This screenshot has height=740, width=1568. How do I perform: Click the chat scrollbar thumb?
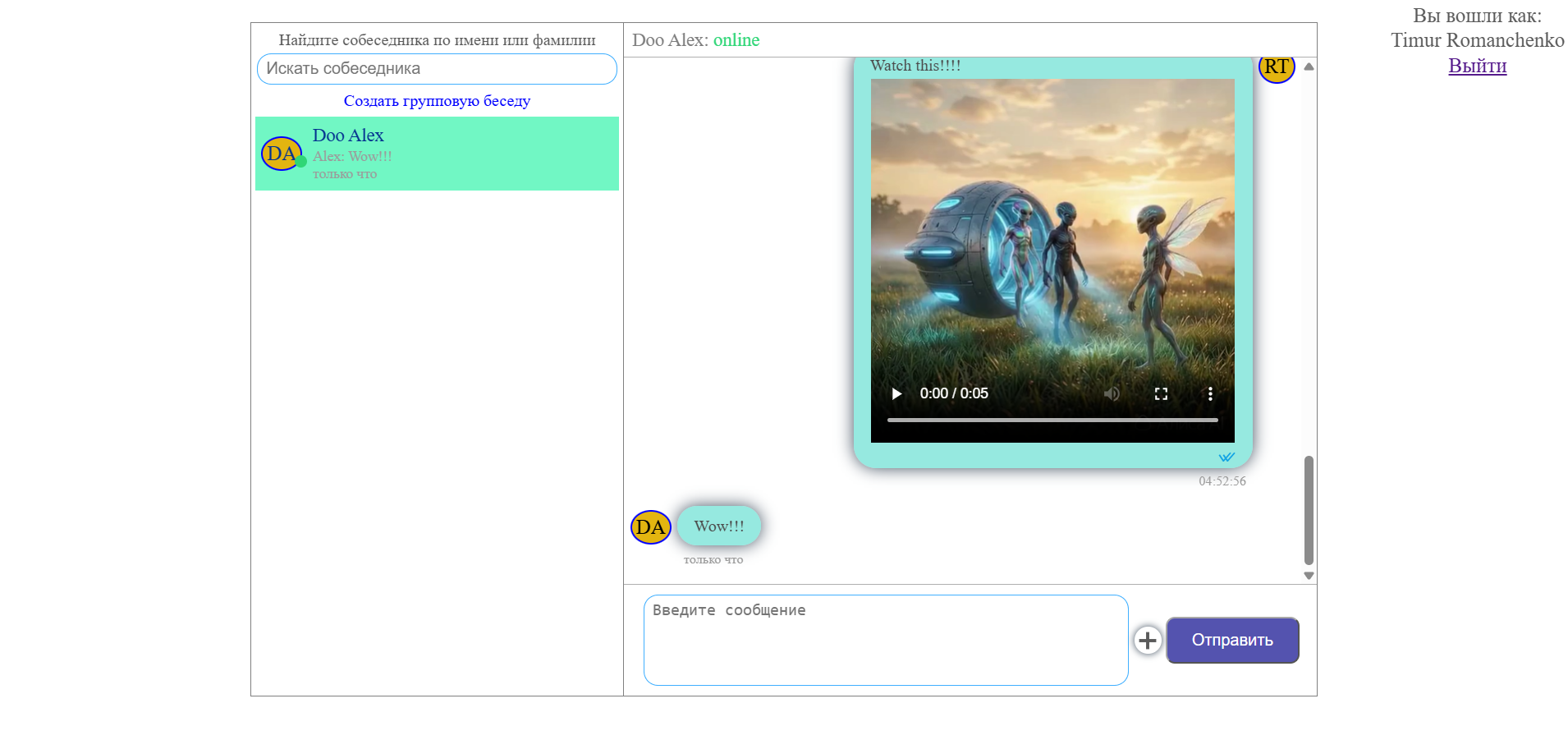pyautogui.click(x=1309, y=510)
